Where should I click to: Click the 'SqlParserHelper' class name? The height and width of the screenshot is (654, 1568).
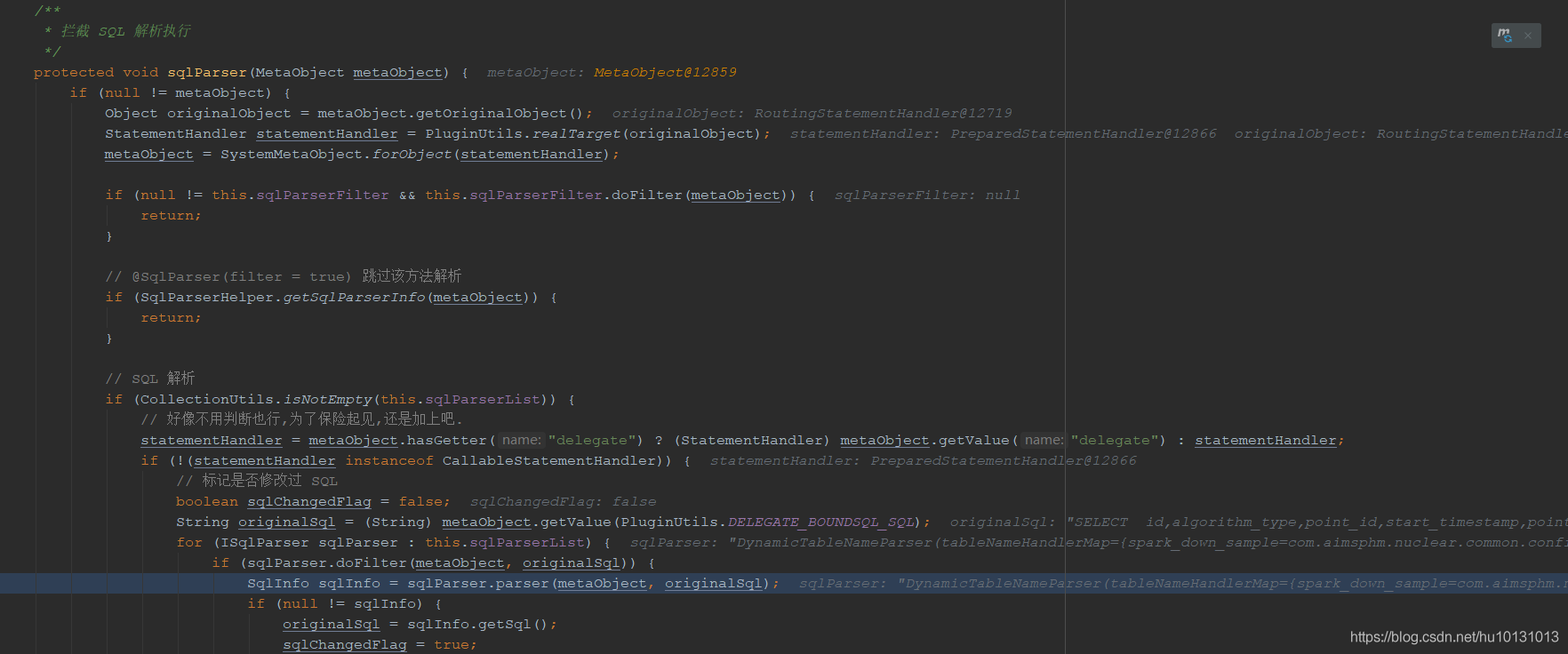(207, 298)
